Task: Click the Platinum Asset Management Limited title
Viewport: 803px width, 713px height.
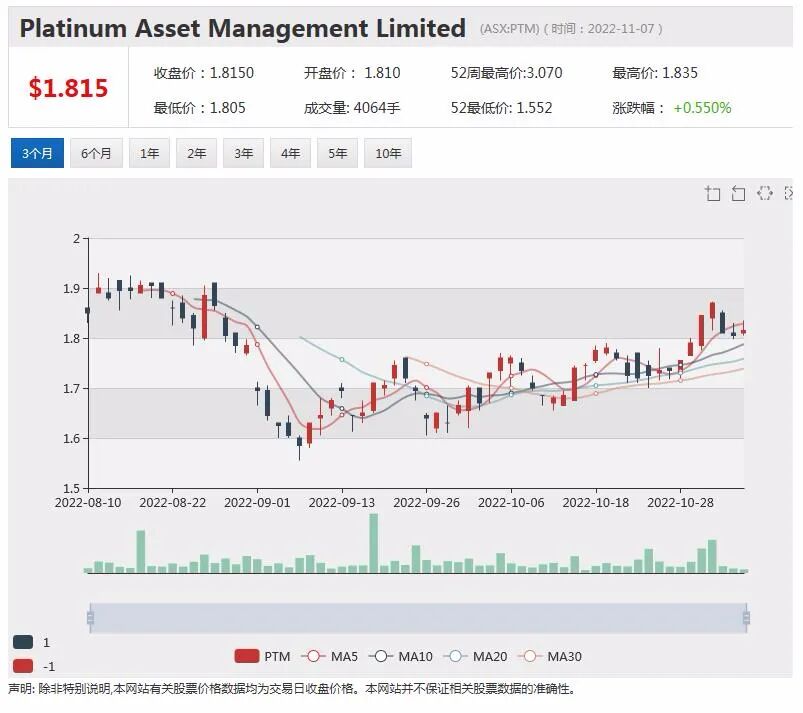Action: tap(243, 28)
